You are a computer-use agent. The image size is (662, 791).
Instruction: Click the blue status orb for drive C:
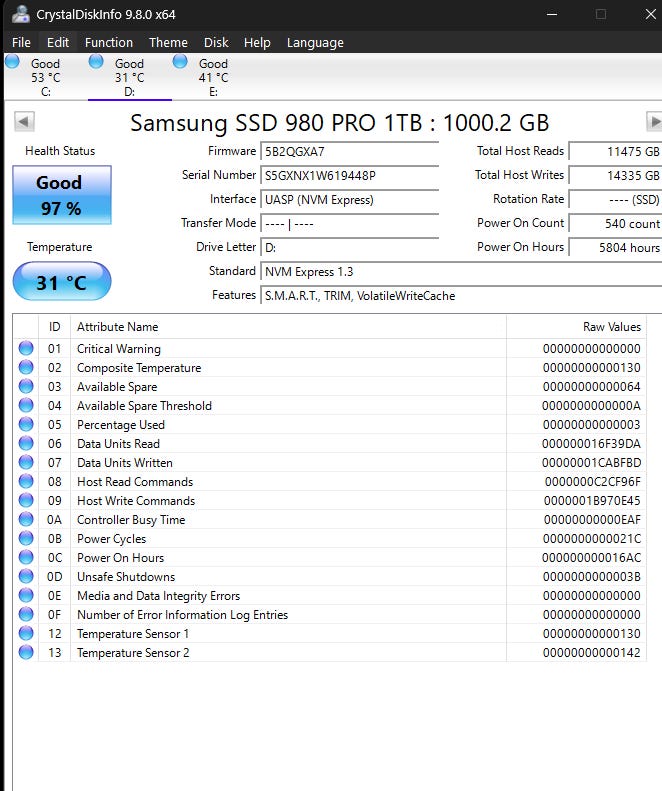pyautogui.click(x=12, y=62)
